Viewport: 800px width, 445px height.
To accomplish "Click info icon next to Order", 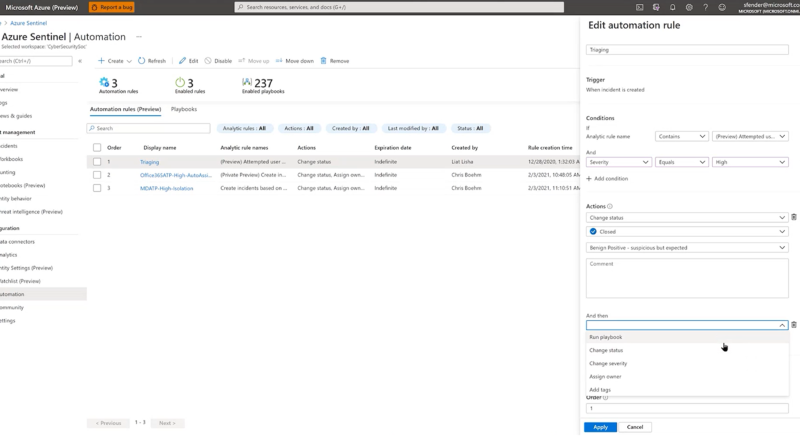I will coord(606,398).
